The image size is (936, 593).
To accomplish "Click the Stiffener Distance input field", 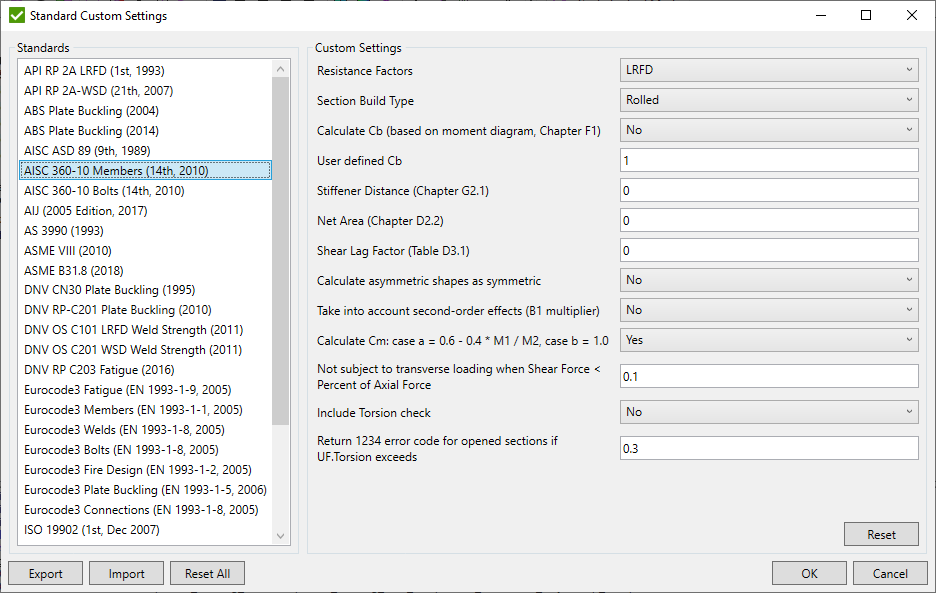I will point(770,190).
